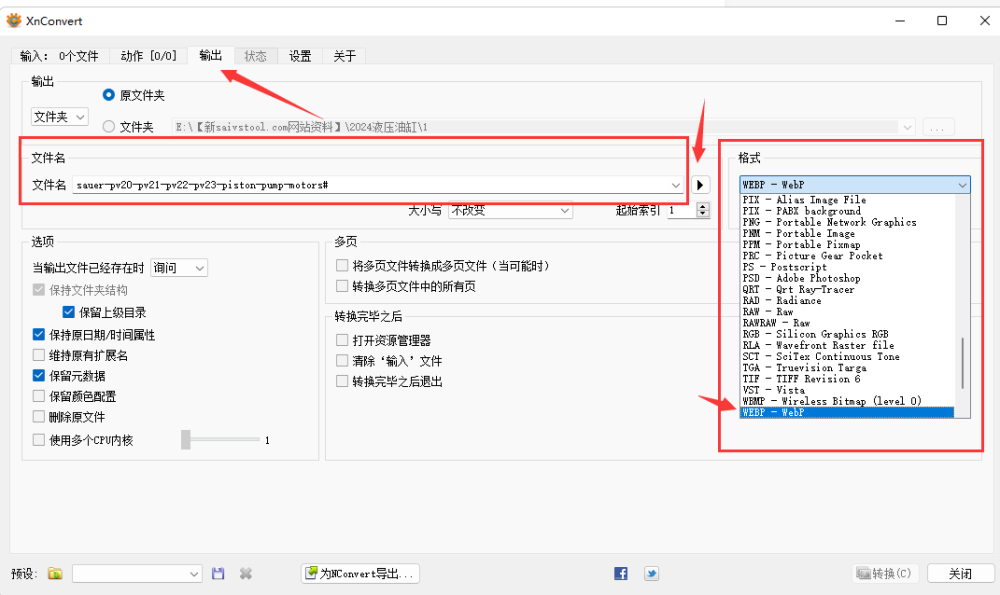Toggle 保持原日期/时间属性 checkbox
This screenshot has height=595, width=1000.
pyautogui.click(x=39, y=334)
